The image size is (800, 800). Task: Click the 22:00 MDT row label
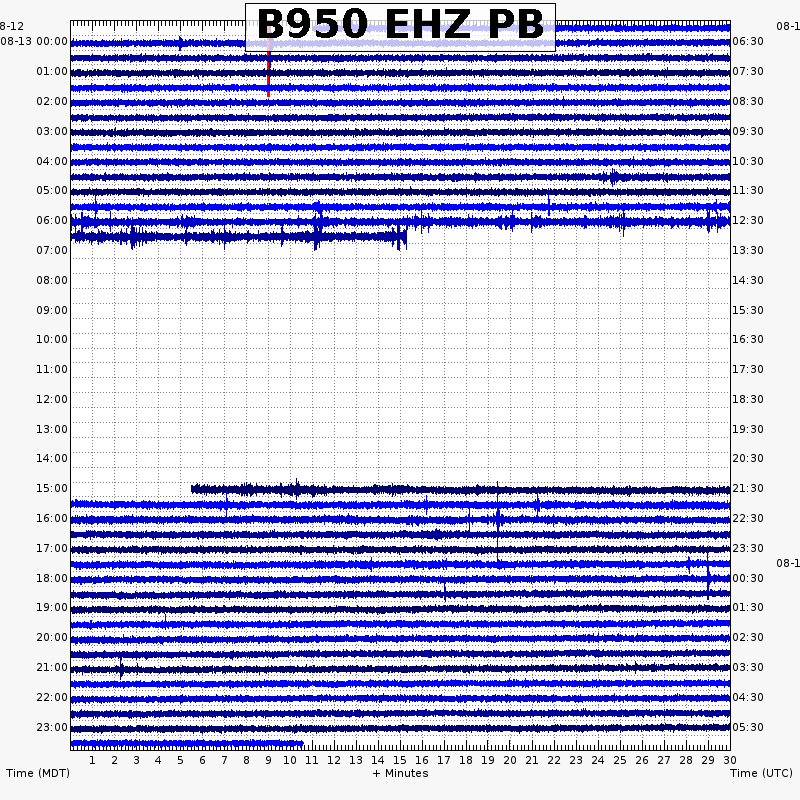pos(52,698)
